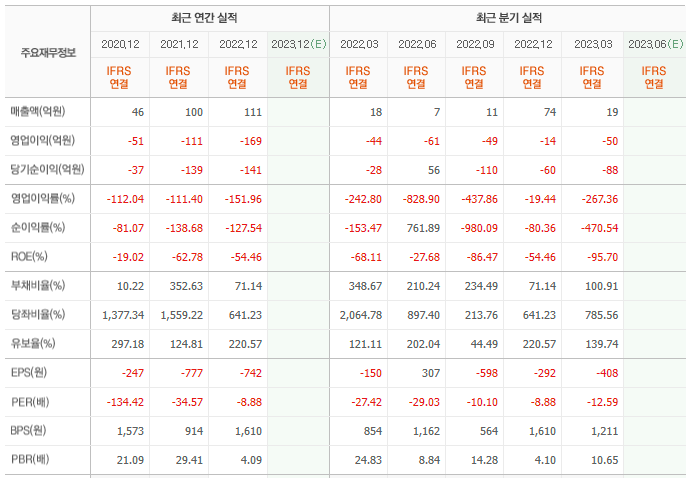Click the 2022.12 annual sales value 111
697x478 pixels.
[253, 112]
